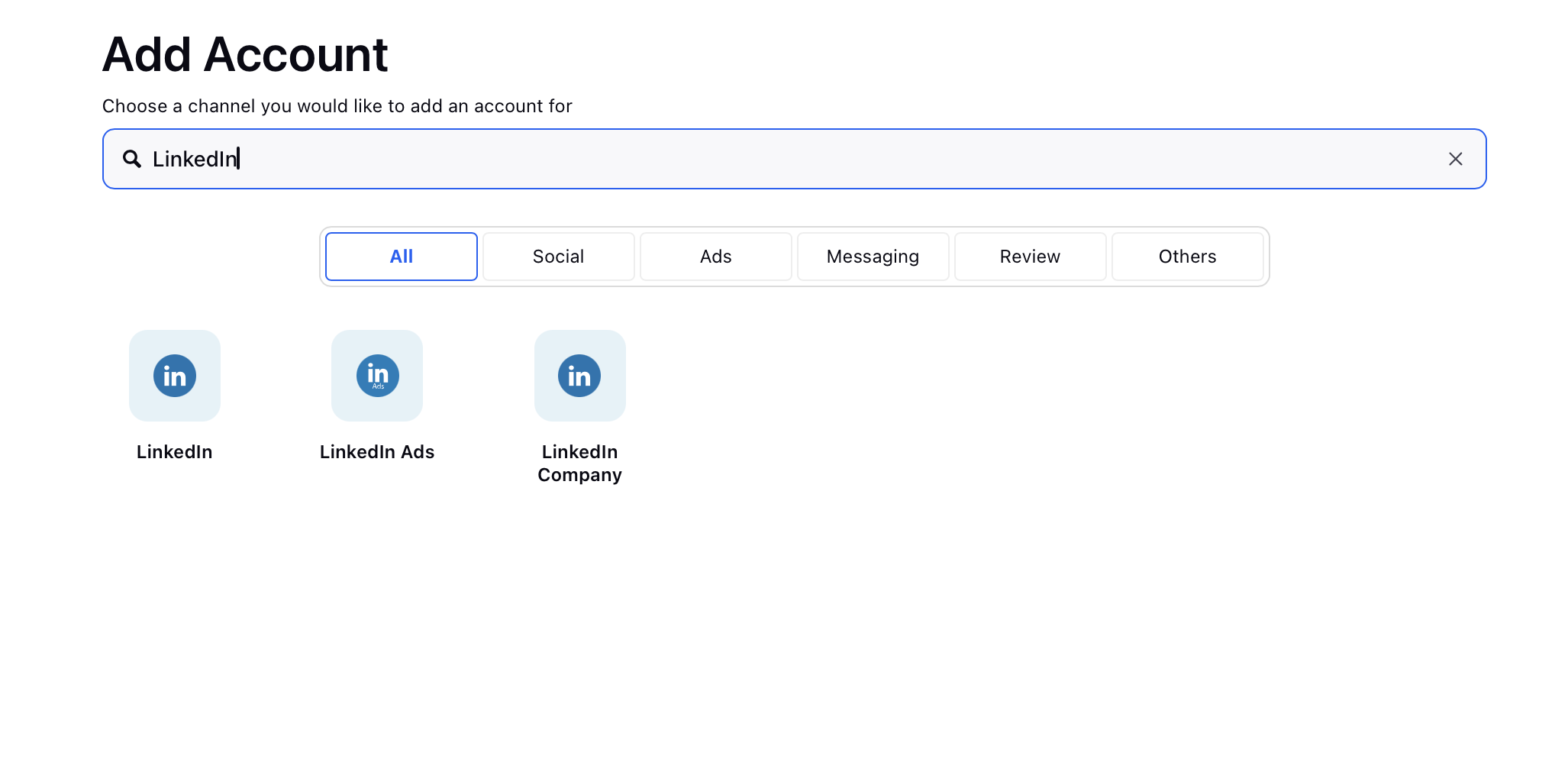Filter channels by Ads tab
Image resolution: width=1568 pixels, height=769 pixels.
coord(716,257)
